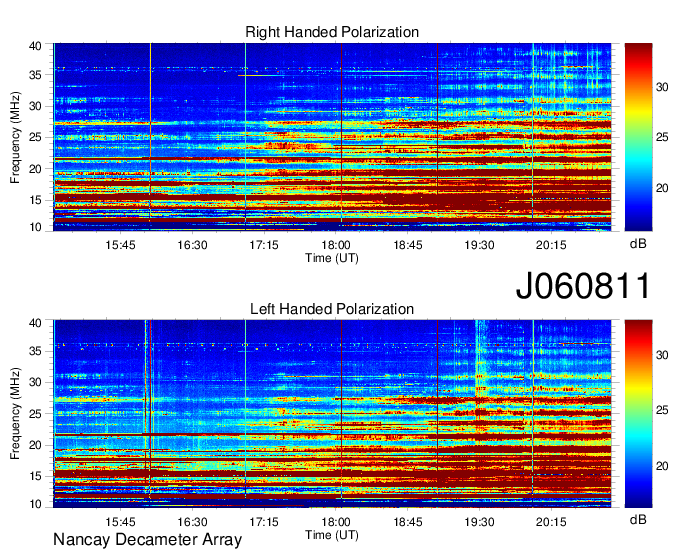Click the 15:45 time tick under Left Handed plot
The height and width of the screenshot is (552, 680).
point(120,522)
